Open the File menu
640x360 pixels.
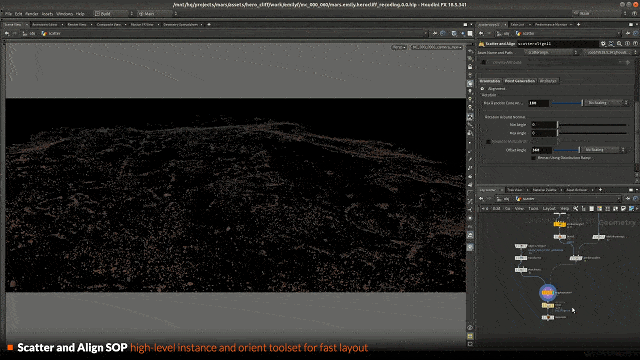8,13
